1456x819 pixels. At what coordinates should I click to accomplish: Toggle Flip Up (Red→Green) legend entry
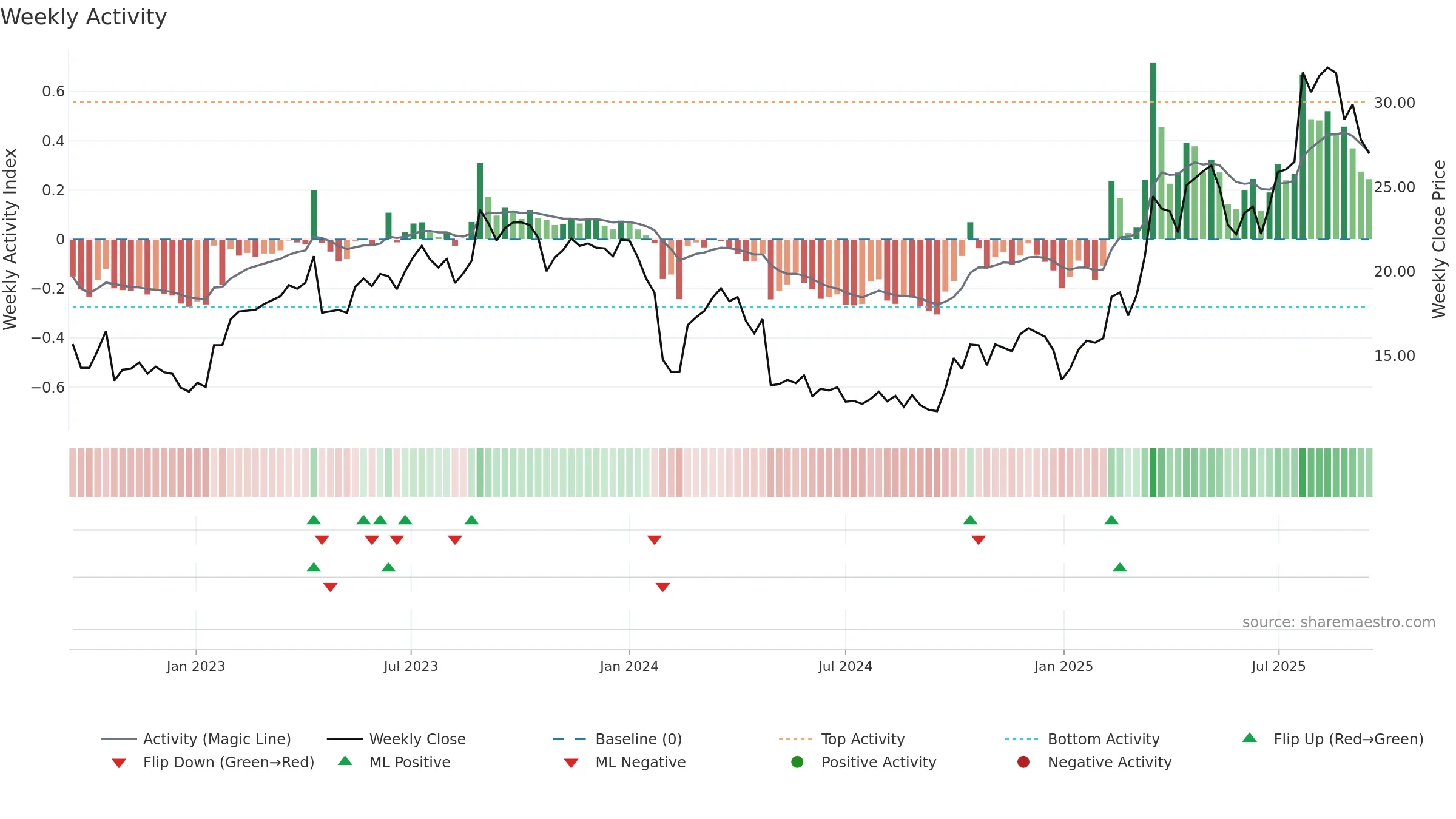tap(1332, 739)
